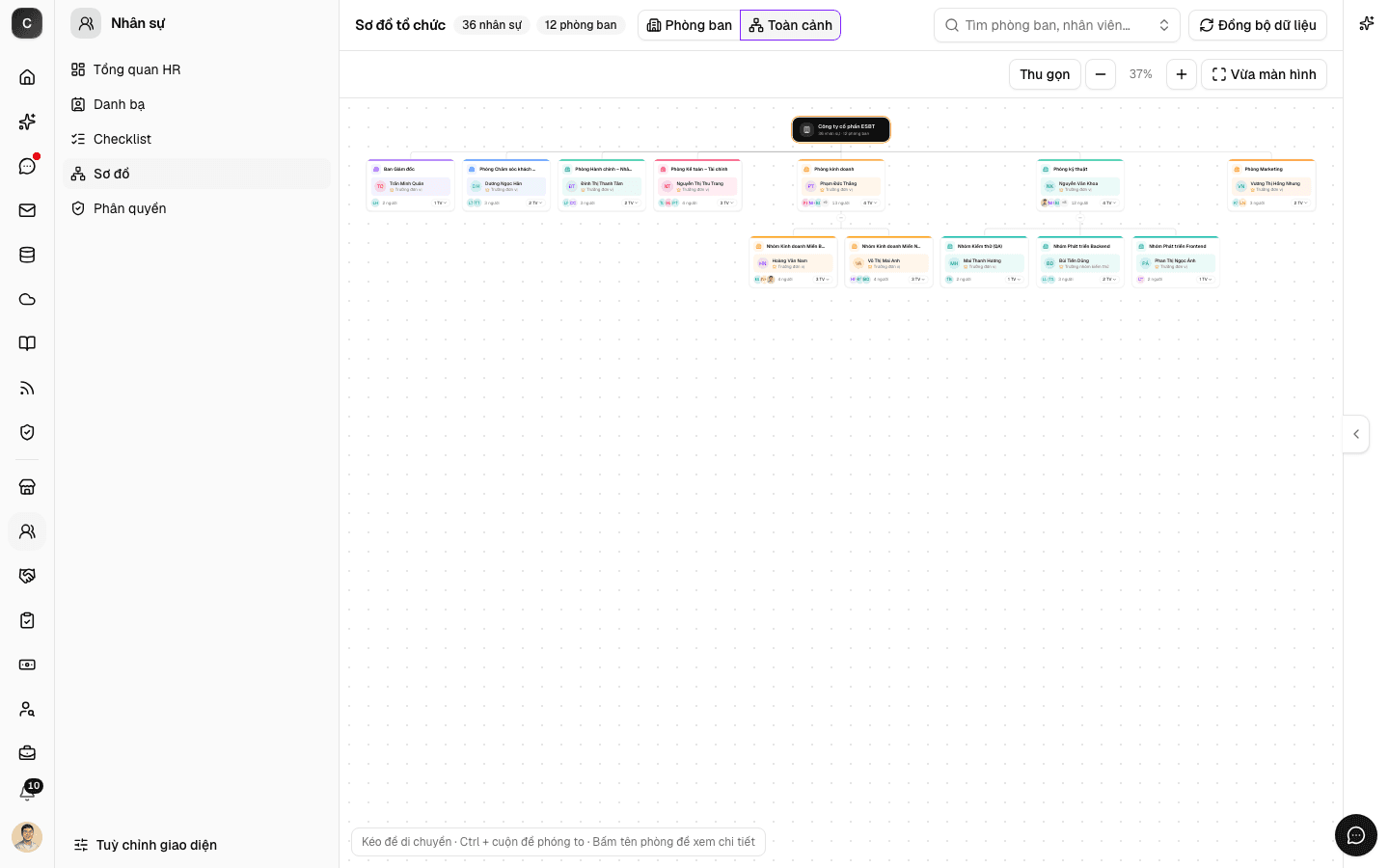Expand members of Ban Giám đốc card
The height and width of the screenshot is (868, 1389).
coord(439,203)
